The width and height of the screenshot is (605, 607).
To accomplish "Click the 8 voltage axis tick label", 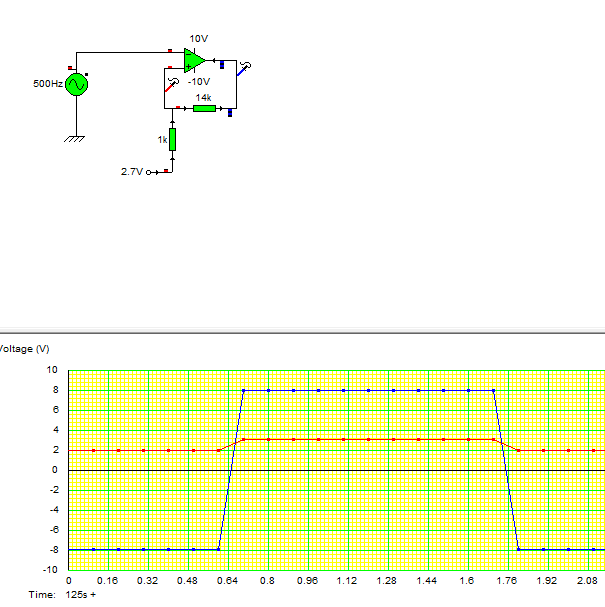I will click(x=56, y=390).
